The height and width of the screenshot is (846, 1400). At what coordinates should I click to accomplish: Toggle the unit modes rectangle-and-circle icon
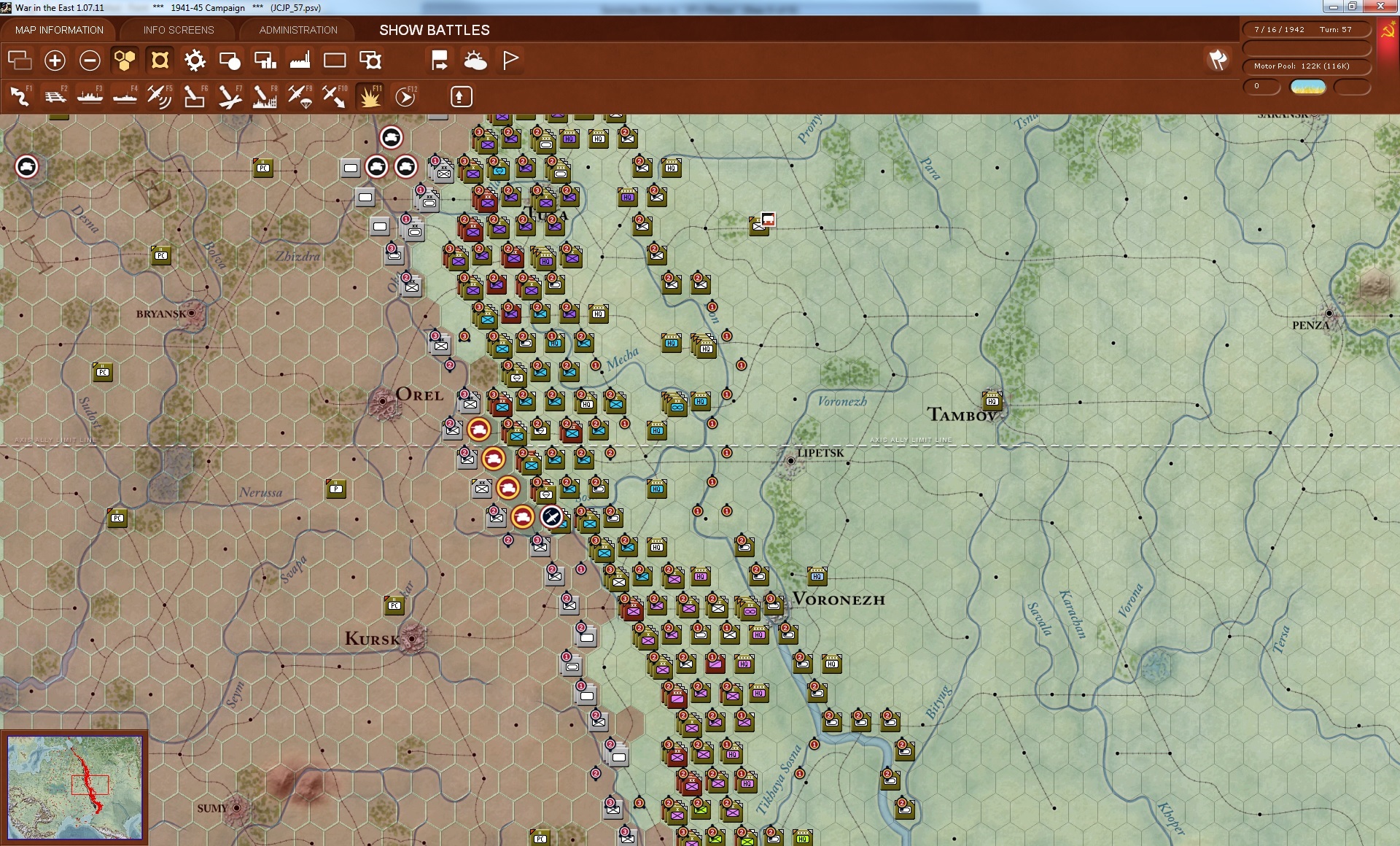[230, 60]
